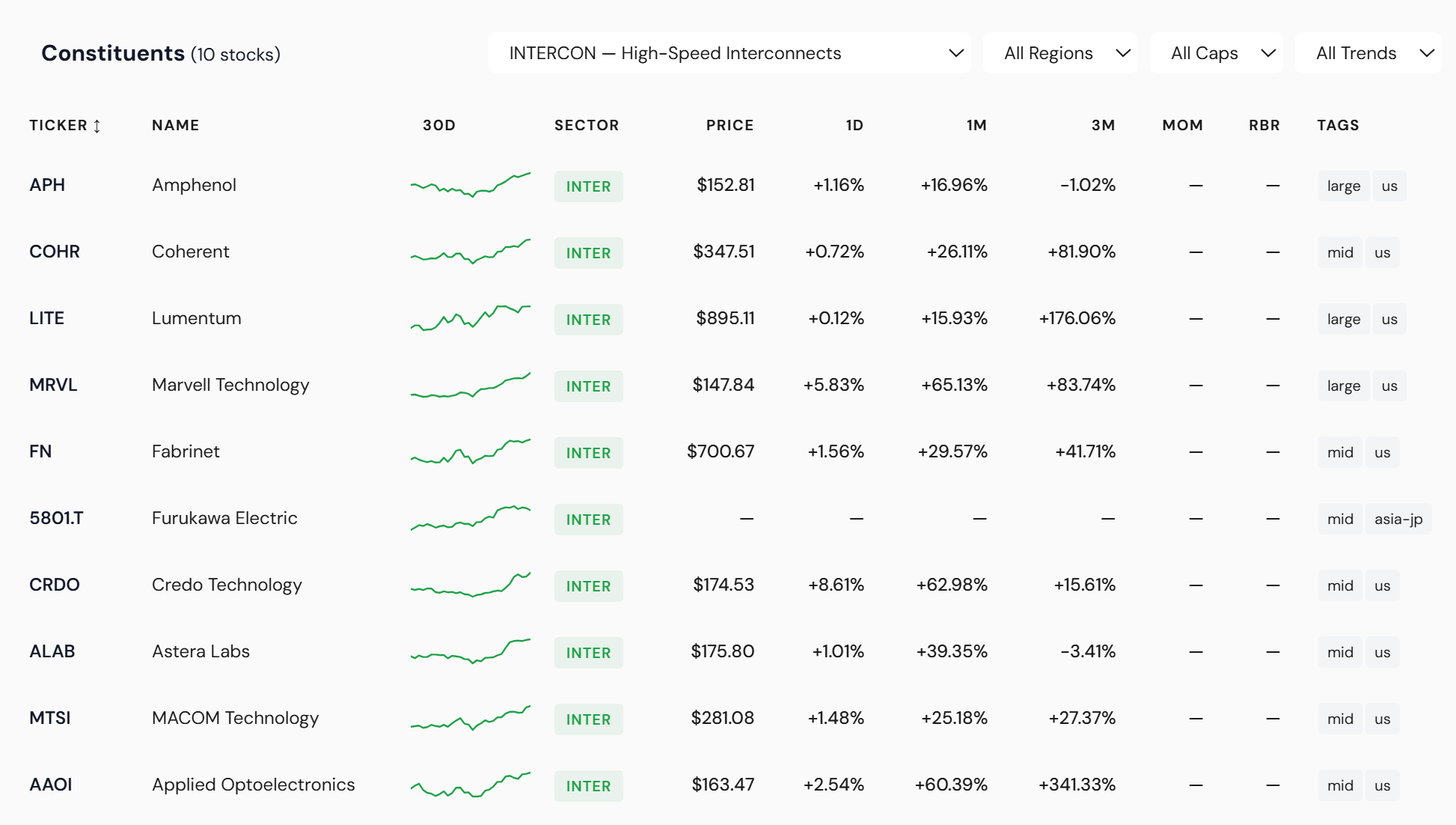Screen dimensions: 1456x825
Task: Click the mid tag on Astera Labs row
Action: (x=1339, y=651)
